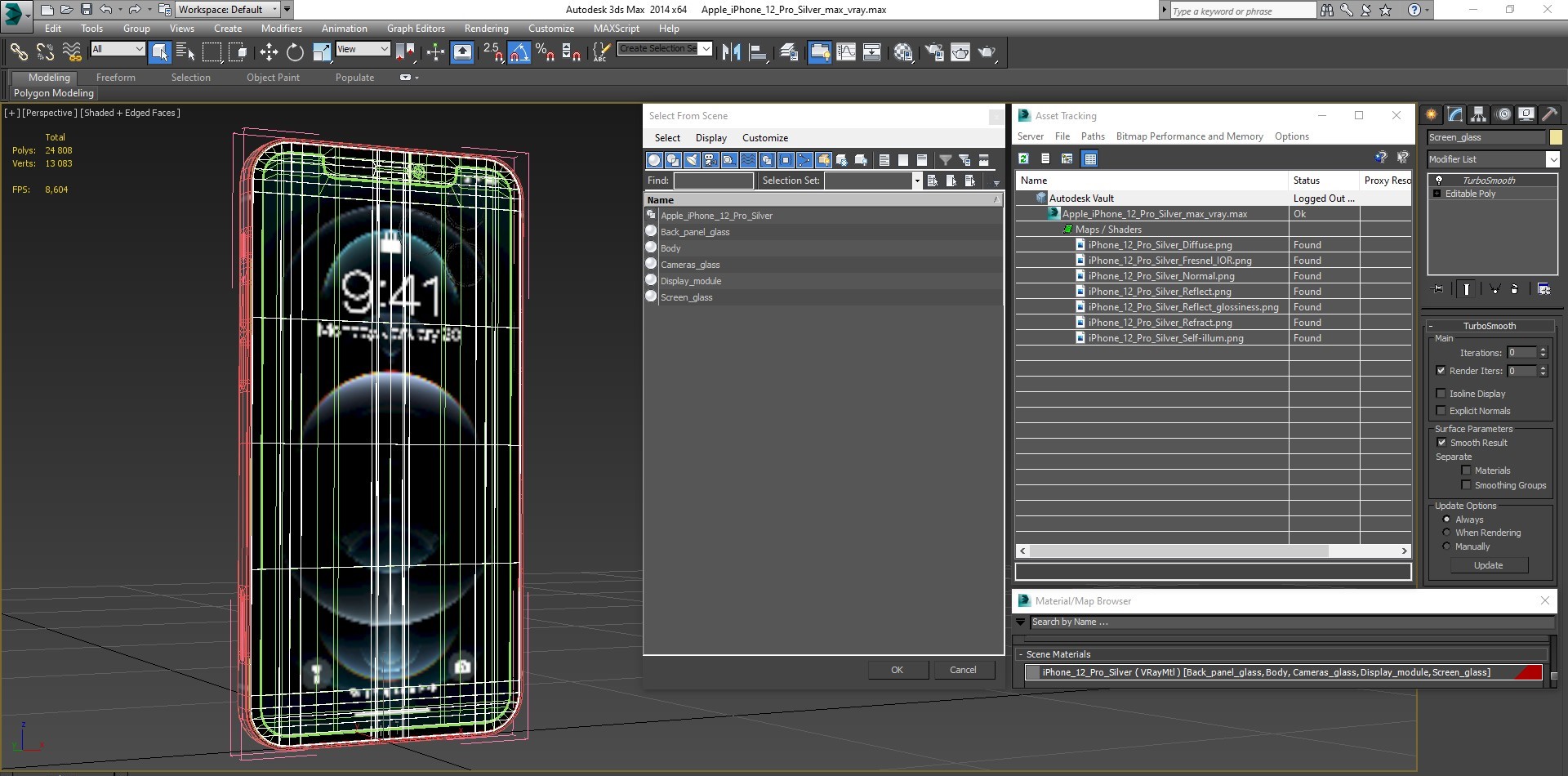Pick the Select and Scale tool
1568x776 pixels.
coord(322,52)
